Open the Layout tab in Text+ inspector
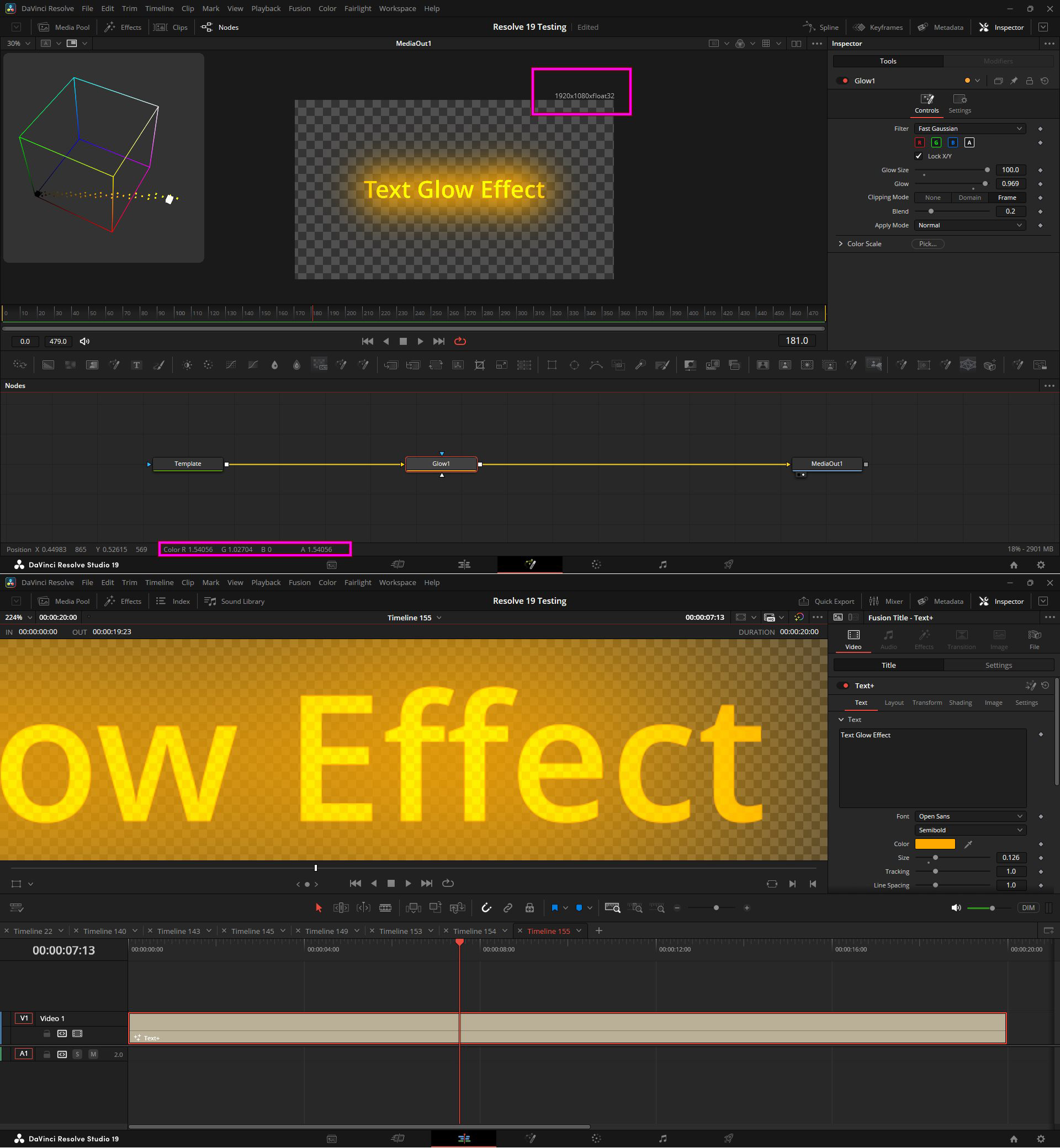This screenshot has height=1148, width=1060. (894, 703)
